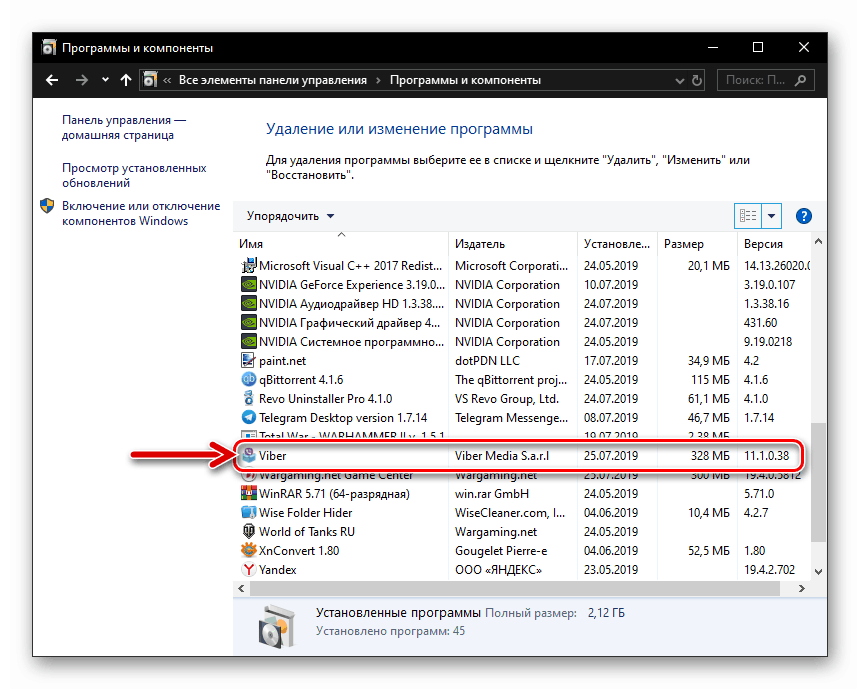Image resolution: width=860 pixels, height=689 pixels.
Task: Click the search magnifier icon
Action: (800, 80)
